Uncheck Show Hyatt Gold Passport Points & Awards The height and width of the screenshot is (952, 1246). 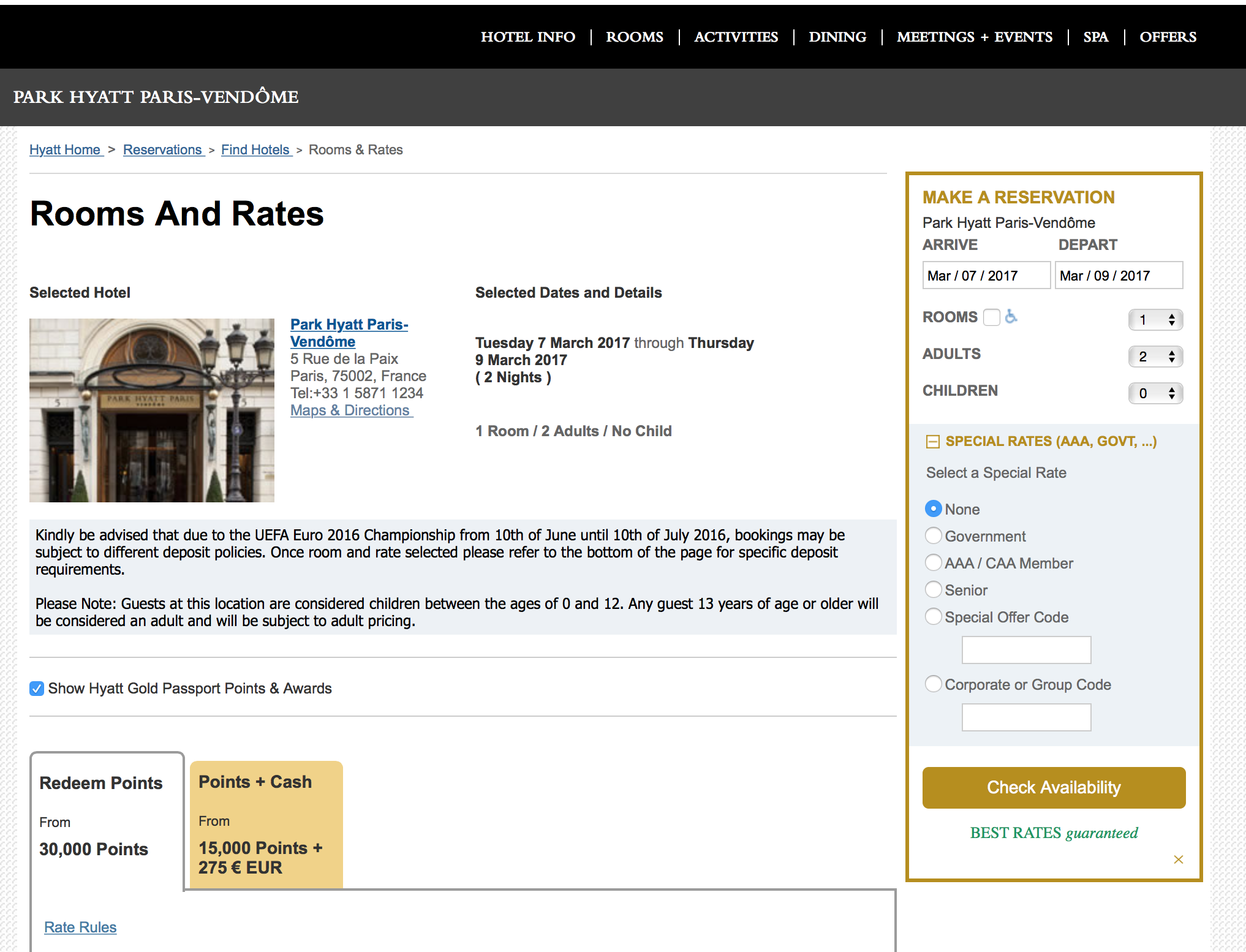pyautogui.click(x=37, y=689)
